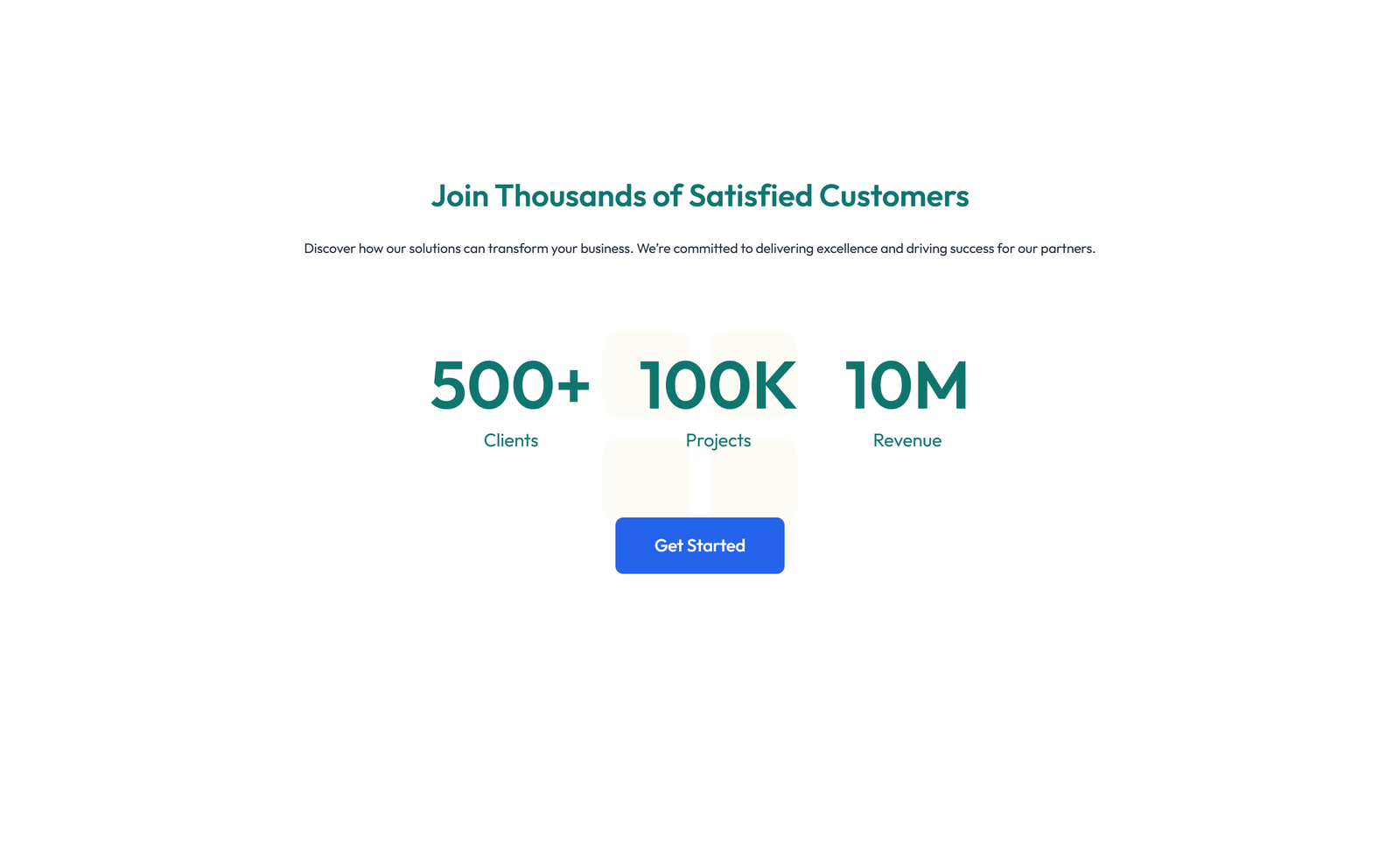This screenshot has height=856, width=1400.
Task: Click the word "Join" in the heading
Action: [459, 196]
